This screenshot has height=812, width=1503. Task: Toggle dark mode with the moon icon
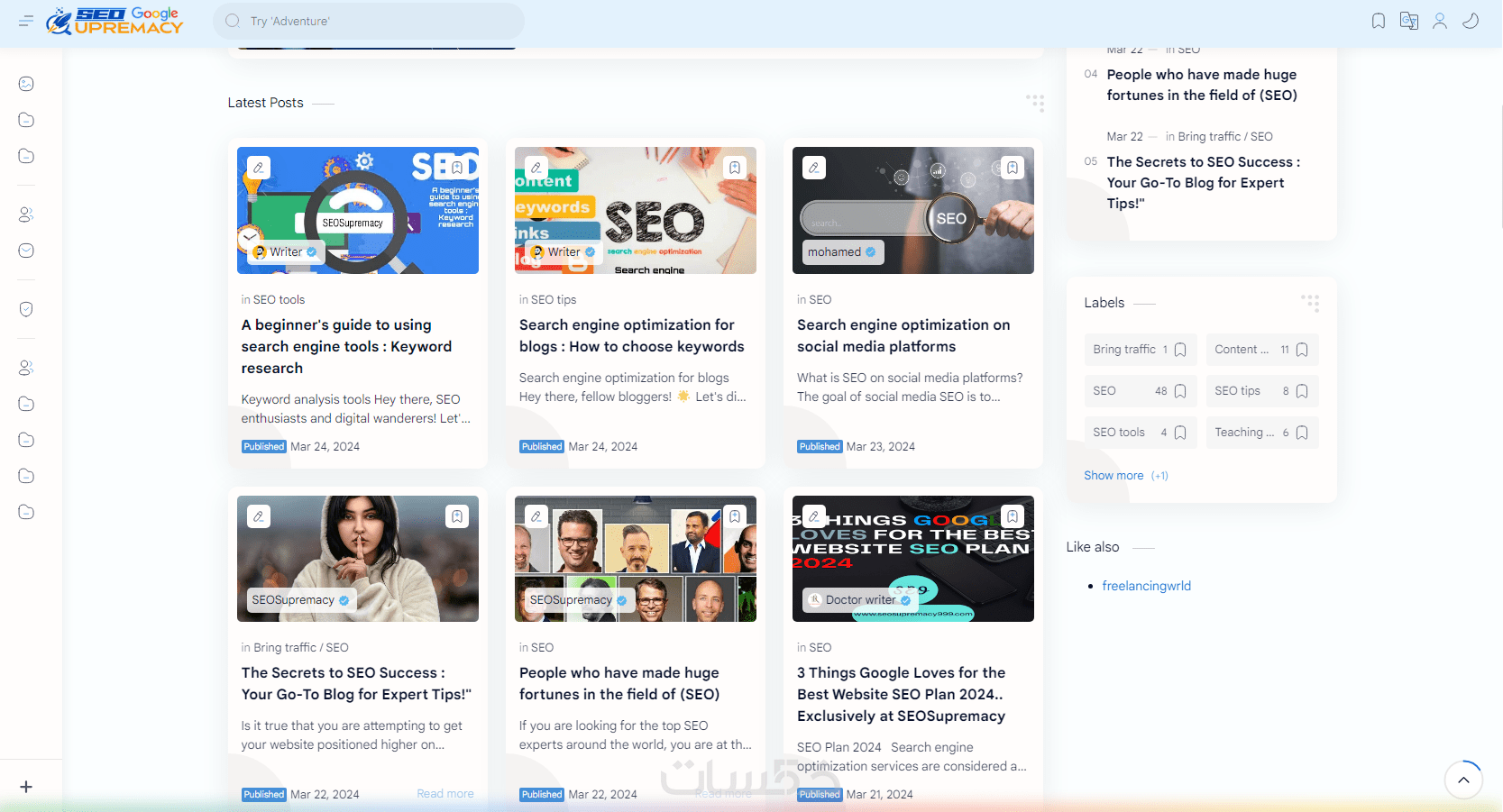point(1471,21)
